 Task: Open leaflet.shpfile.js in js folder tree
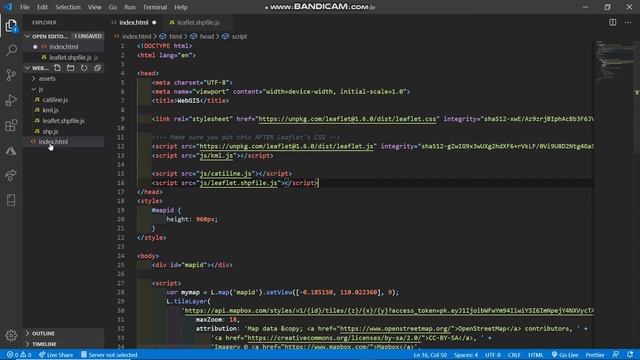click(x=63, y=121)
